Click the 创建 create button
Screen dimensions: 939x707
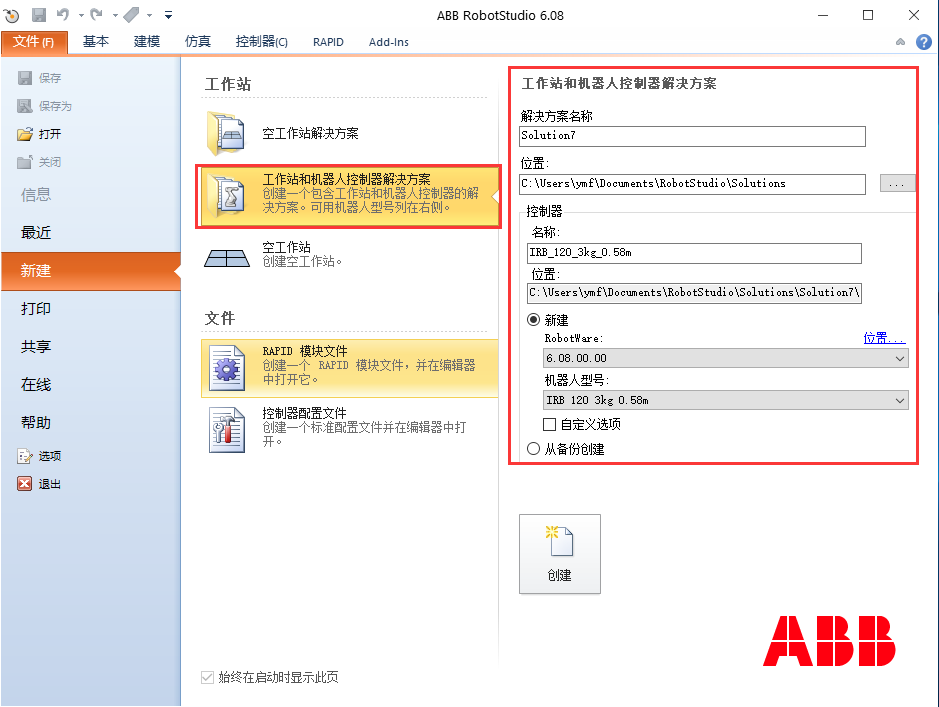pyautogui.click(x=560, y=554)
